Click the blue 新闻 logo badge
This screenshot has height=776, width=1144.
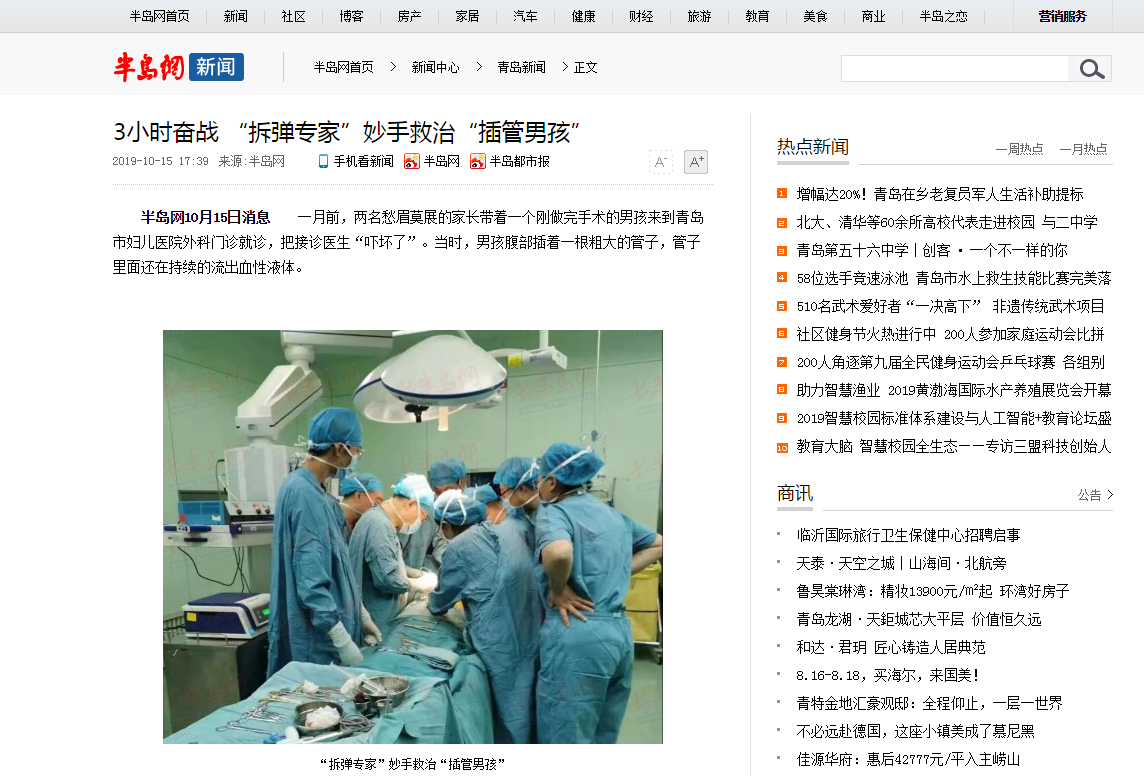point(216,67)
